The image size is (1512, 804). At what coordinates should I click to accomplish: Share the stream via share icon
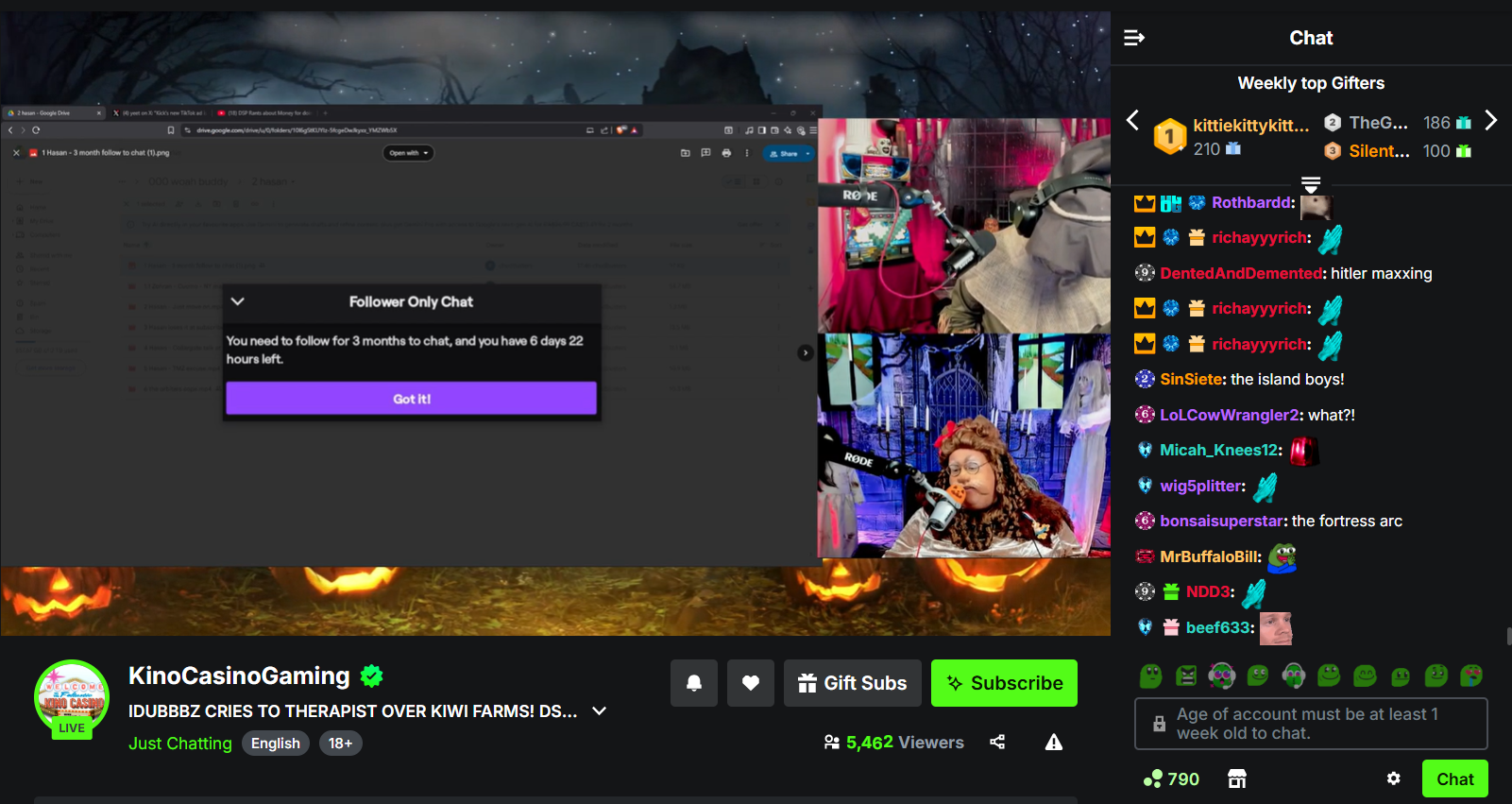tap(997, 743)
